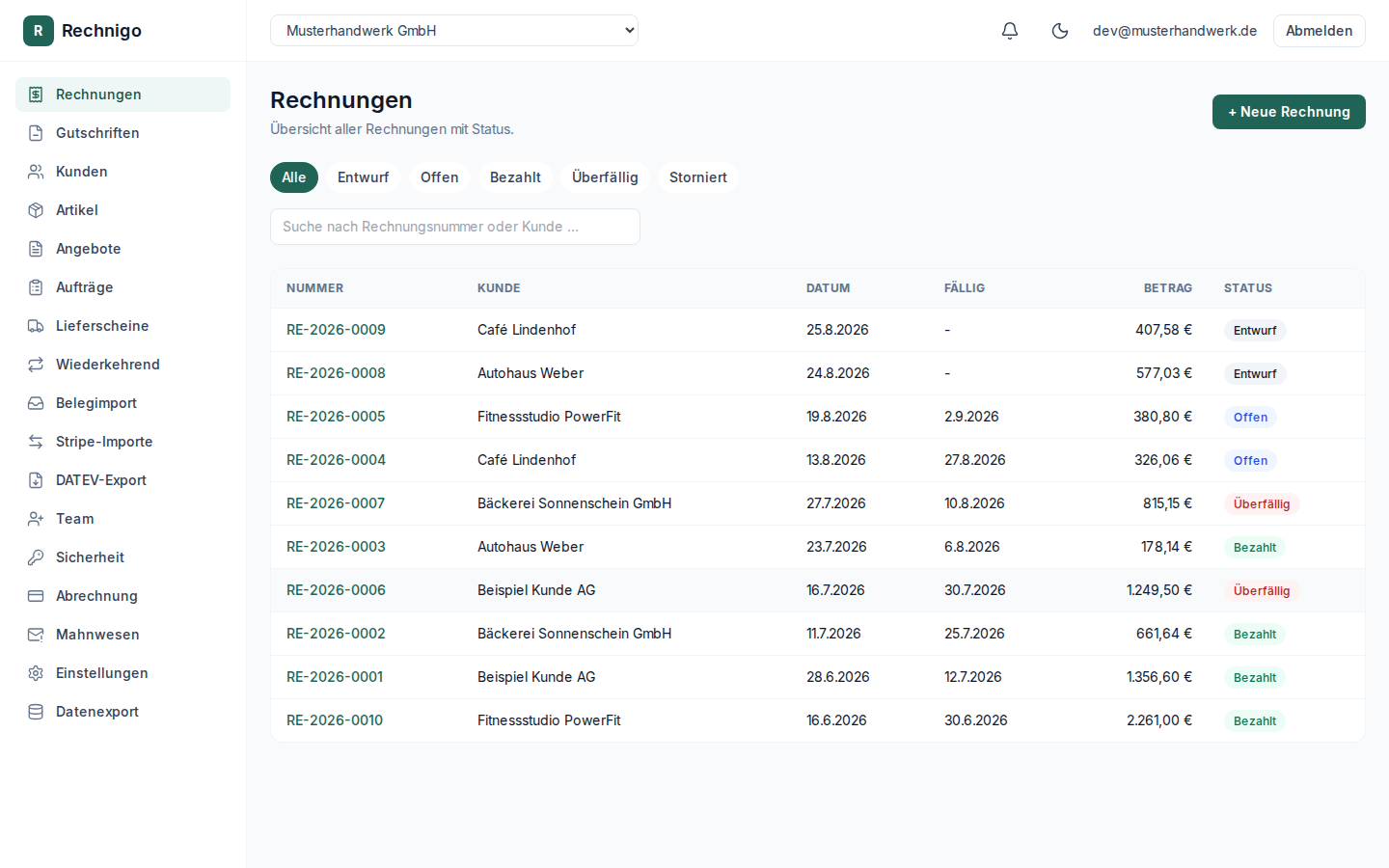
Task: Click the Team user-plus icon
Action: [x=36, y=519]
